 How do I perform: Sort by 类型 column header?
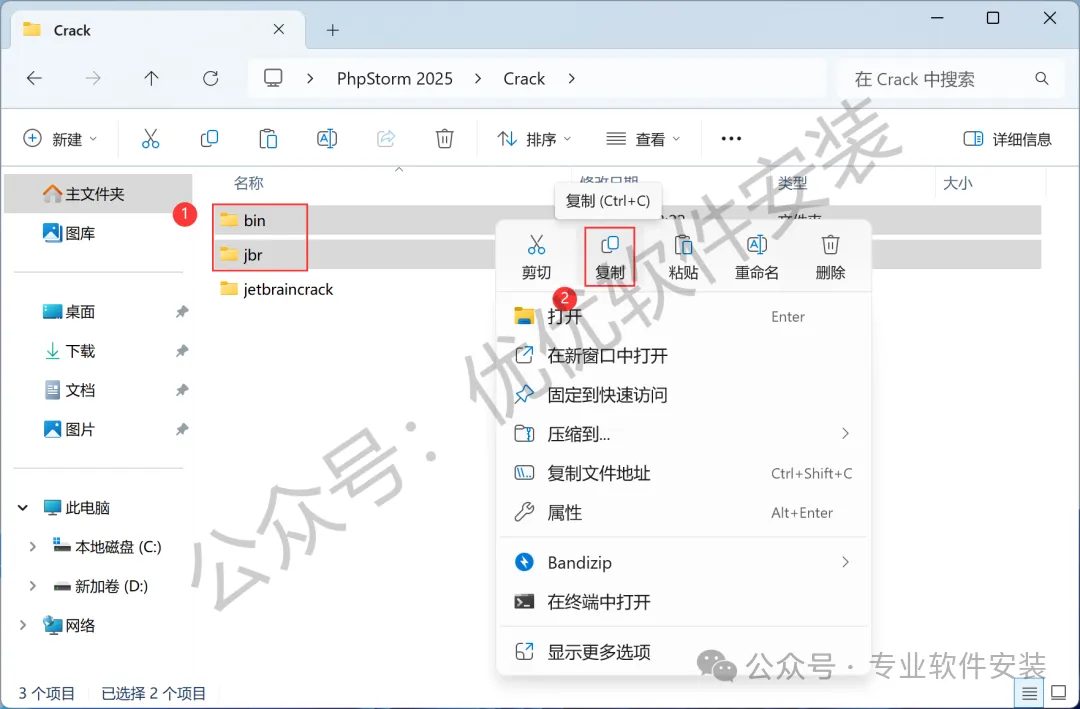click(792, 183)
